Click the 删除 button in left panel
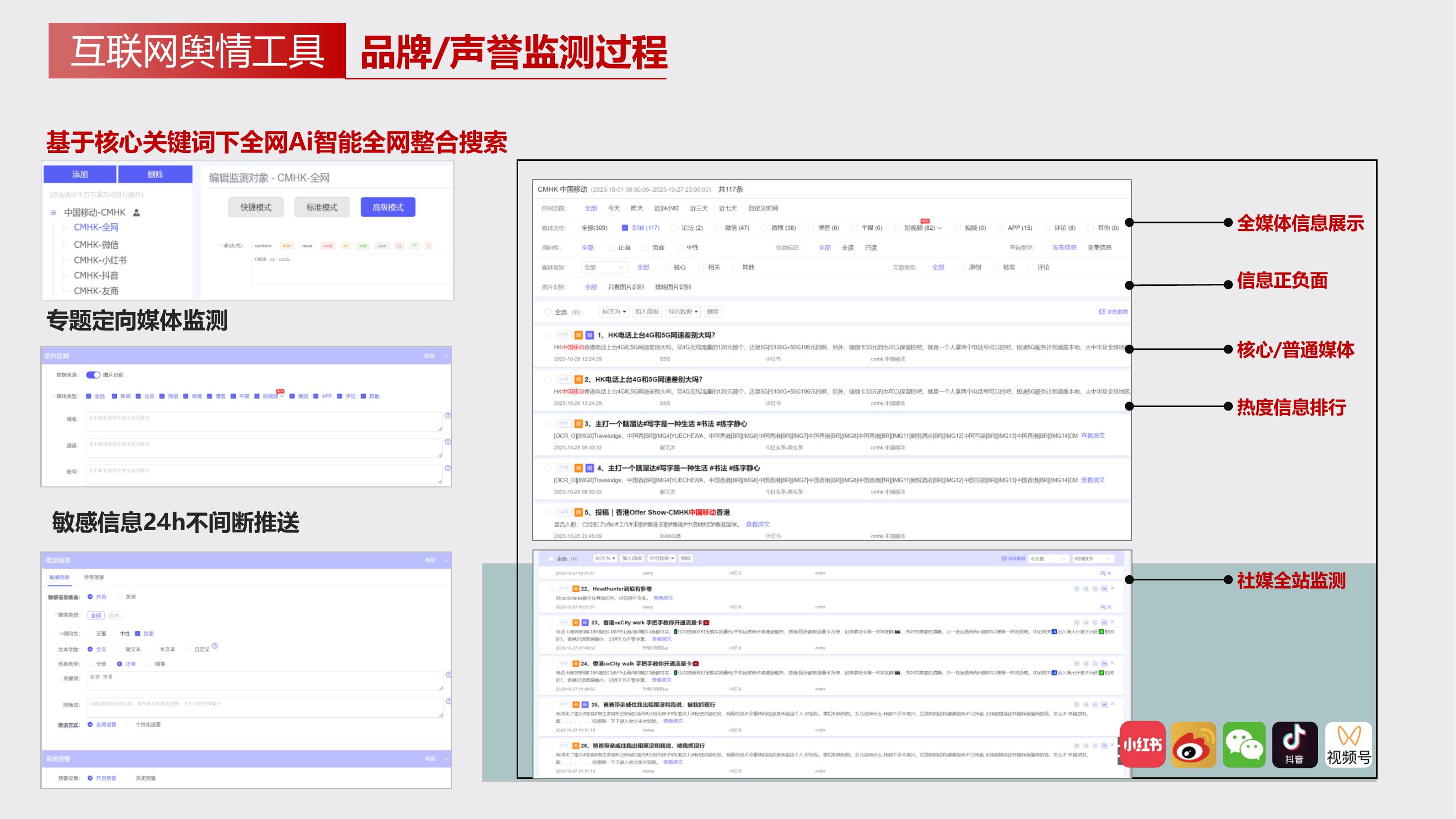Viewport: 1456px width, 819px height. pyautogui.click(x=155, y=174)
